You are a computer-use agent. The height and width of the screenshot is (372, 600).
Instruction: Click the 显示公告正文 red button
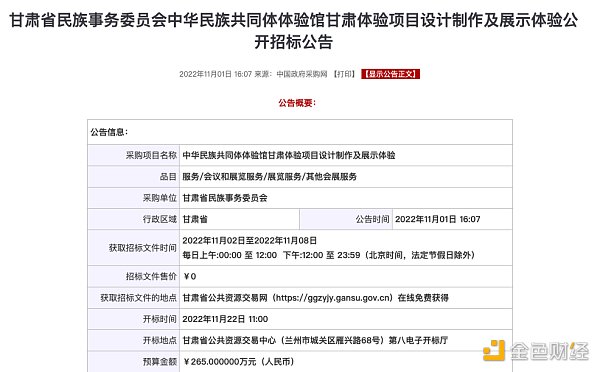pyautogui.click(x=390, y=74)
